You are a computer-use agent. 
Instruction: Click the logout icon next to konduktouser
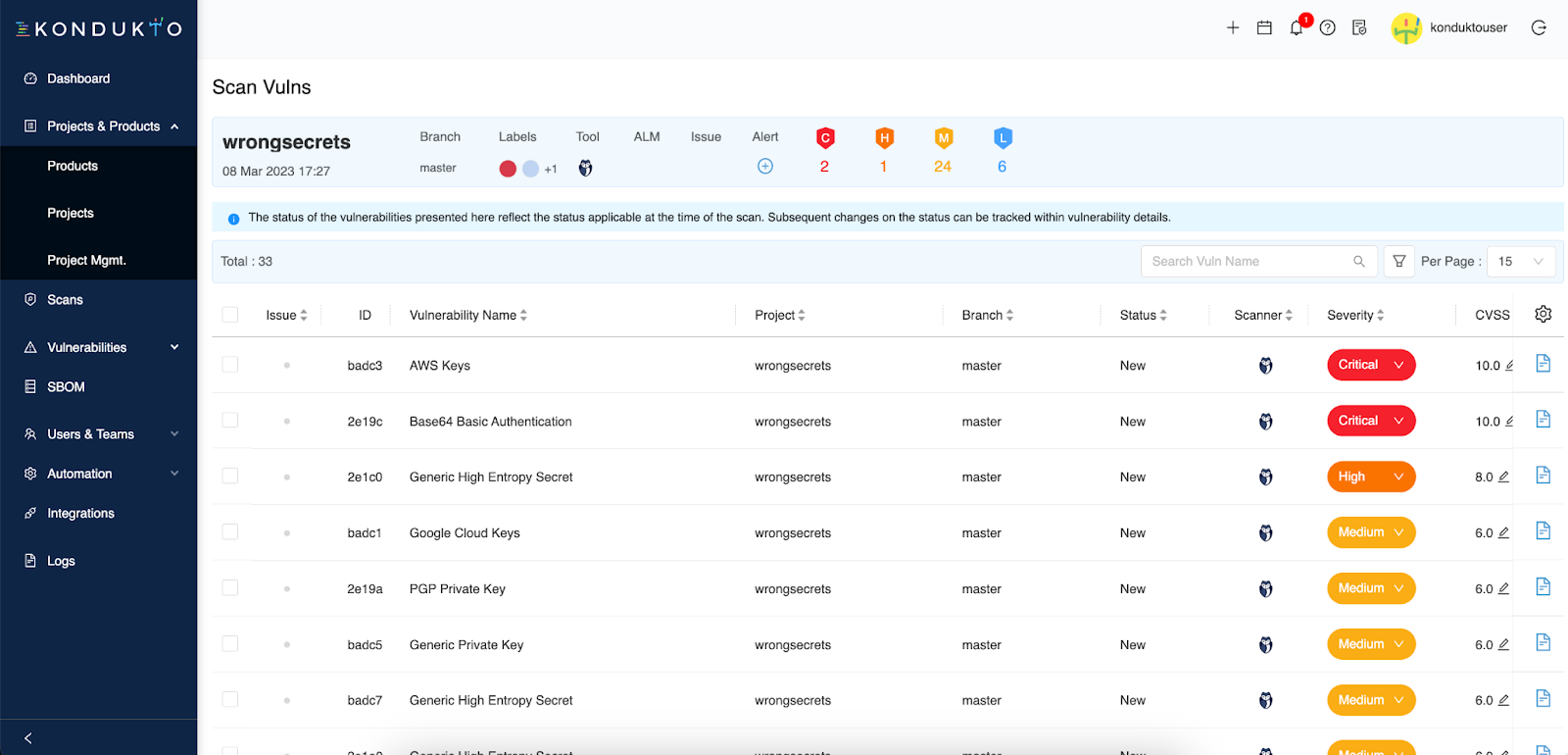(1539, 27)
